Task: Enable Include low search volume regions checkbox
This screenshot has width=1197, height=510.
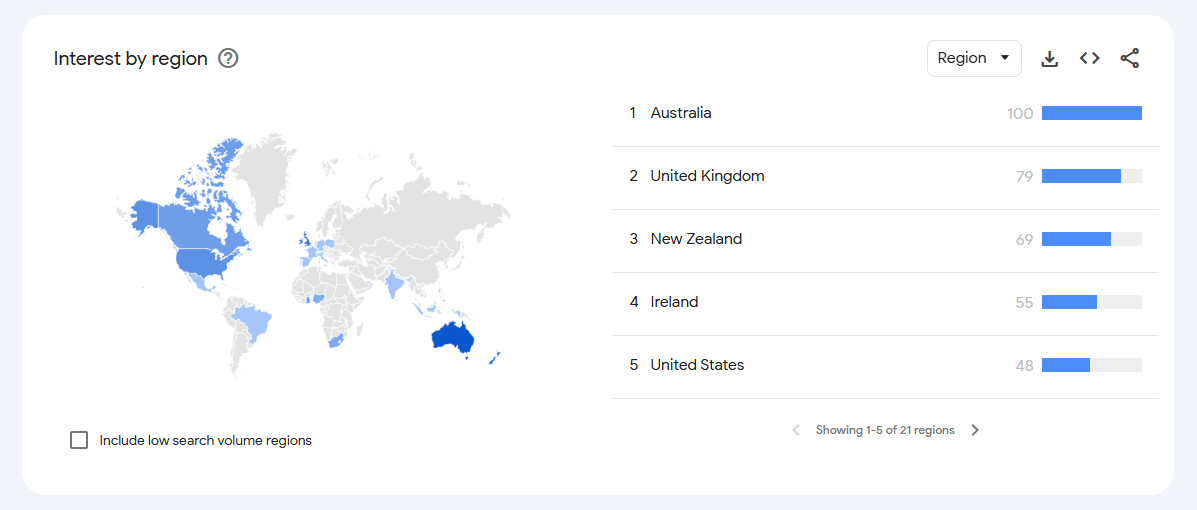Action: (x=79, y=440)
